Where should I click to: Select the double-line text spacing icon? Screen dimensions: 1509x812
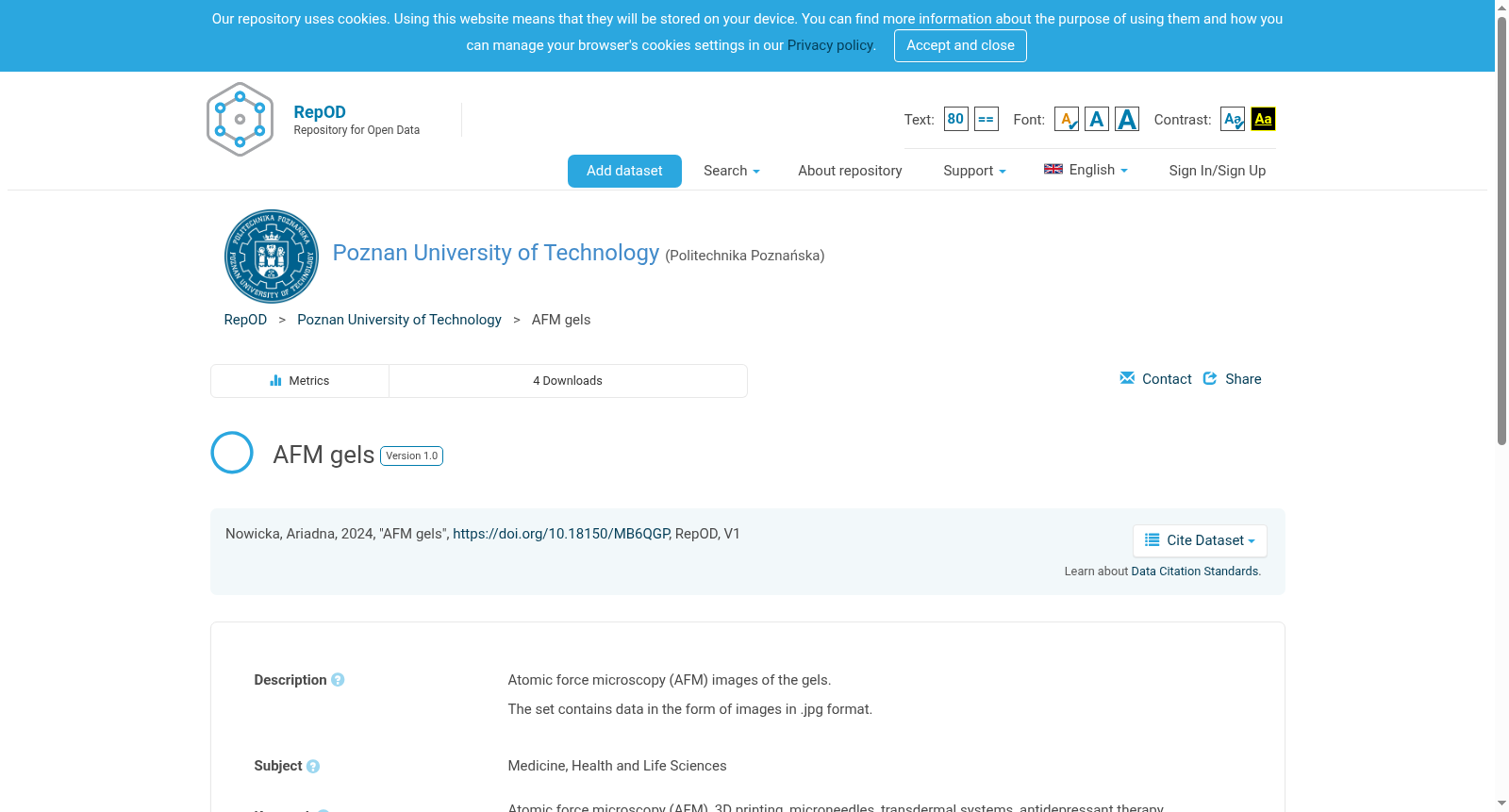(986, 119)
